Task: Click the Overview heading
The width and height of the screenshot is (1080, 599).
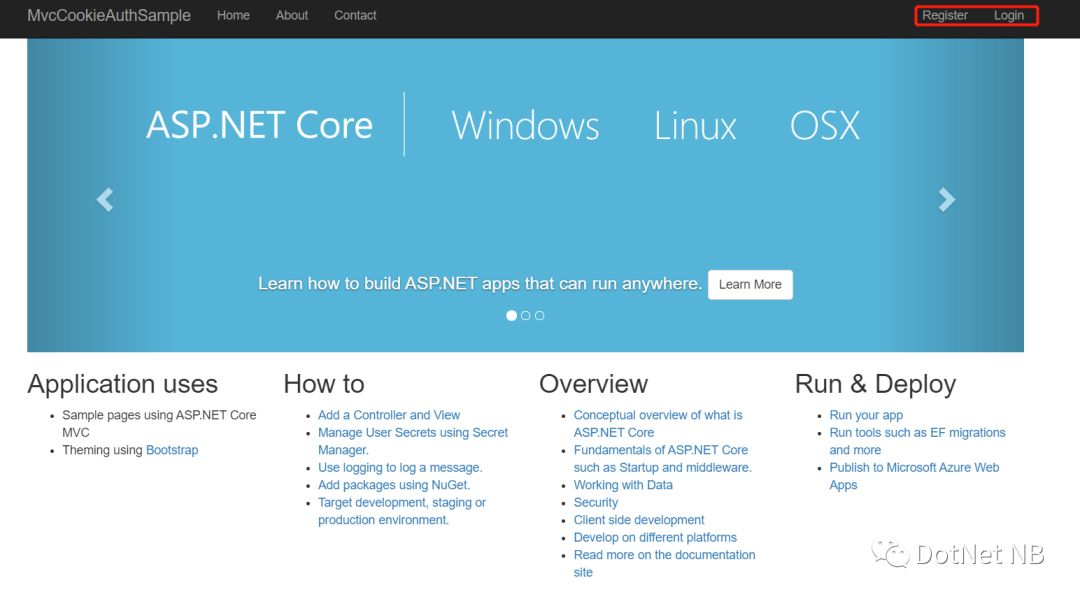Action: [x=593, y=383]
